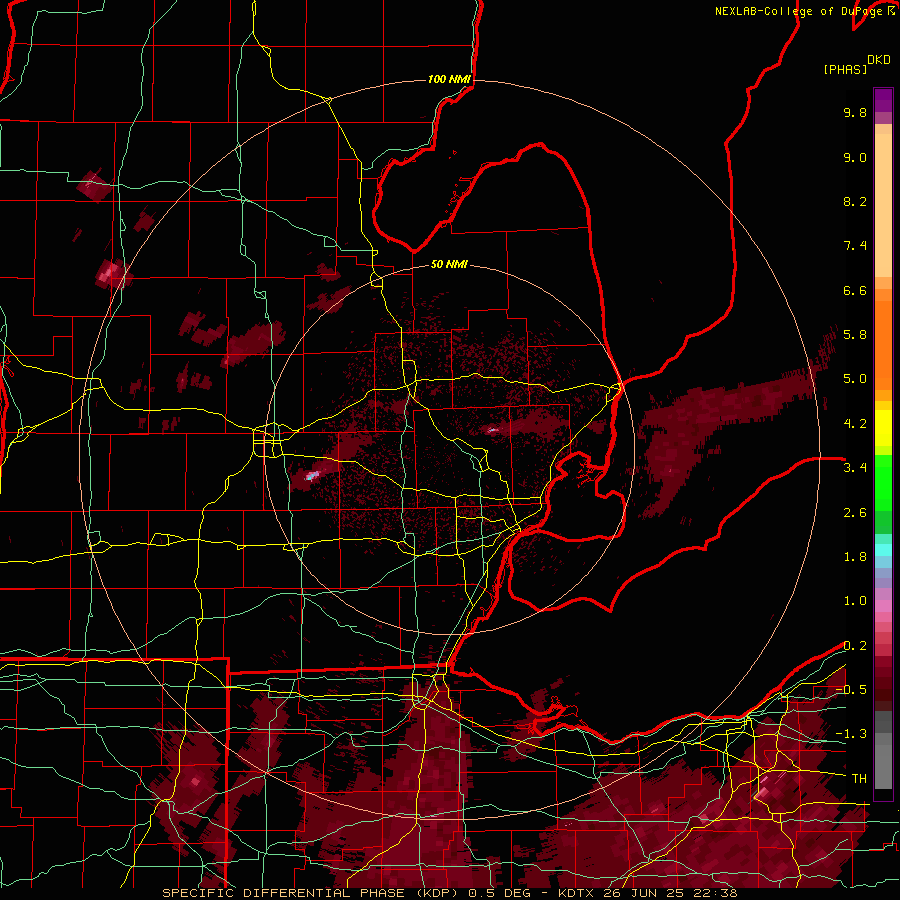Select the 9.8 legend value
Screen dimensions: 900x900
tap(855, 112)
